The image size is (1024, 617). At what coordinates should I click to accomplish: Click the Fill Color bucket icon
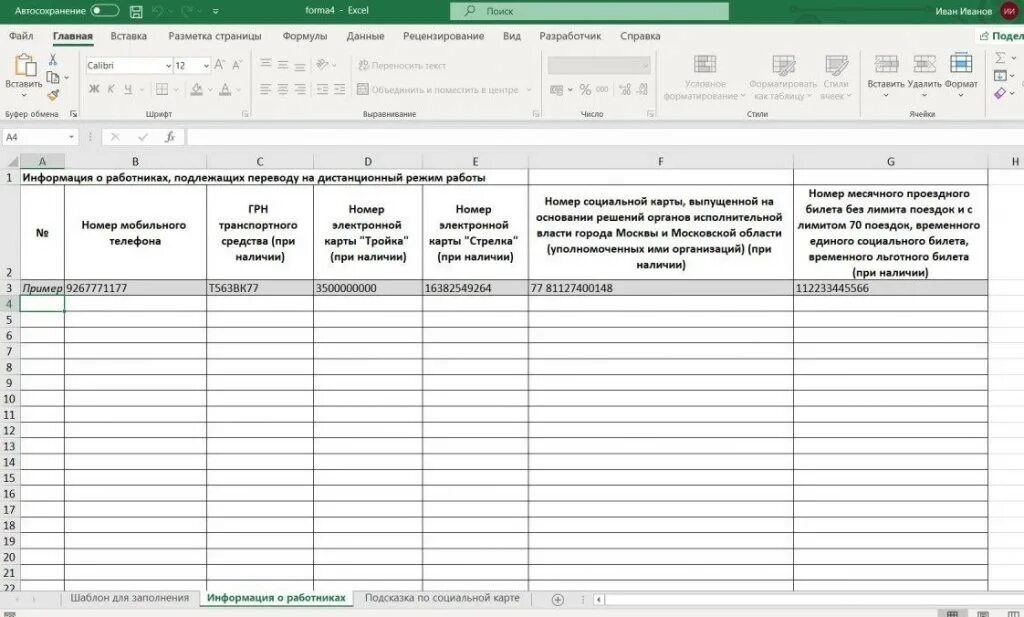coord(196,89)
